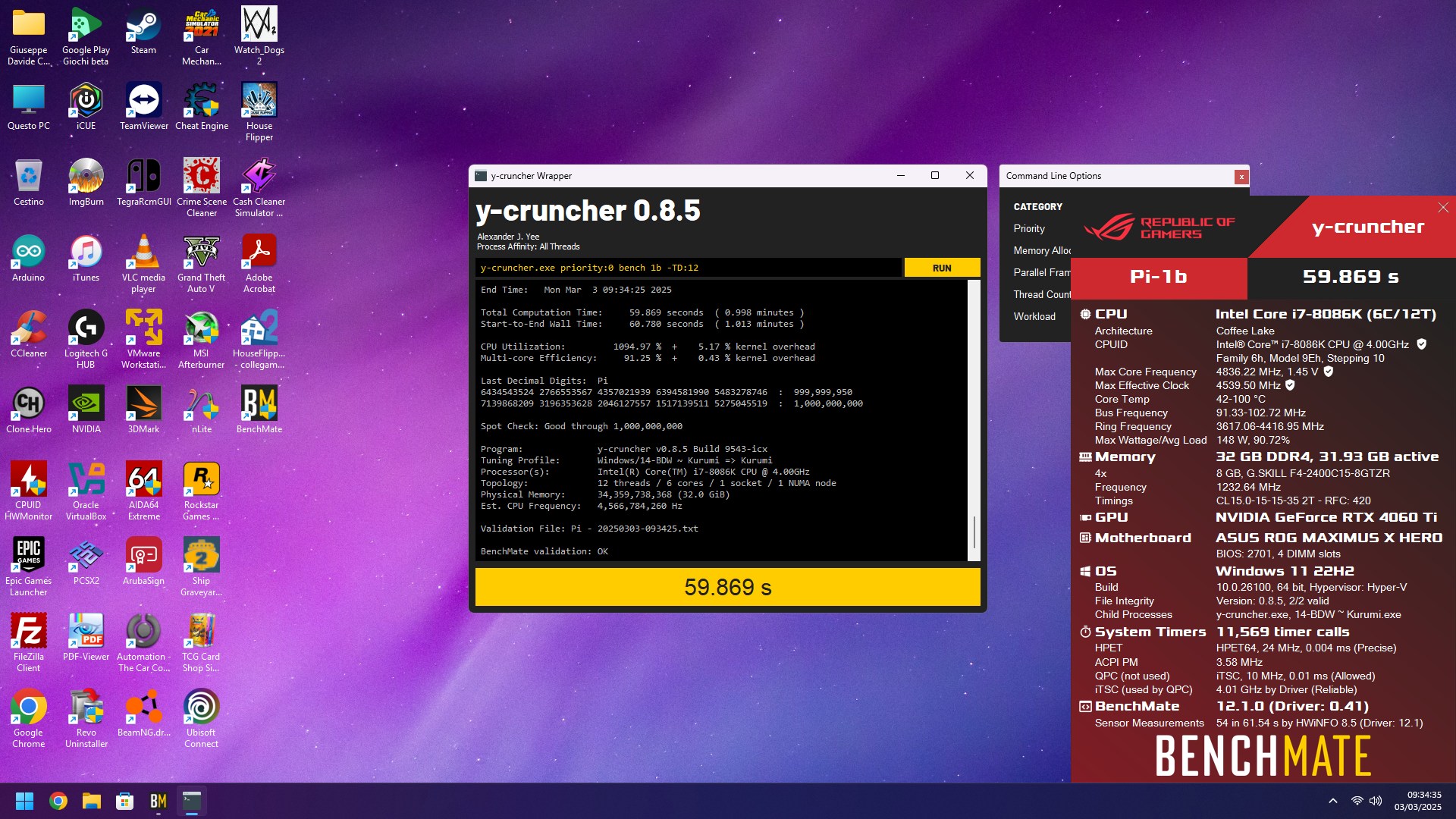This screenshot has width=1456, height=819.
Task: Click the Pi-1b benchmark label
Action: click(1159, 277)
